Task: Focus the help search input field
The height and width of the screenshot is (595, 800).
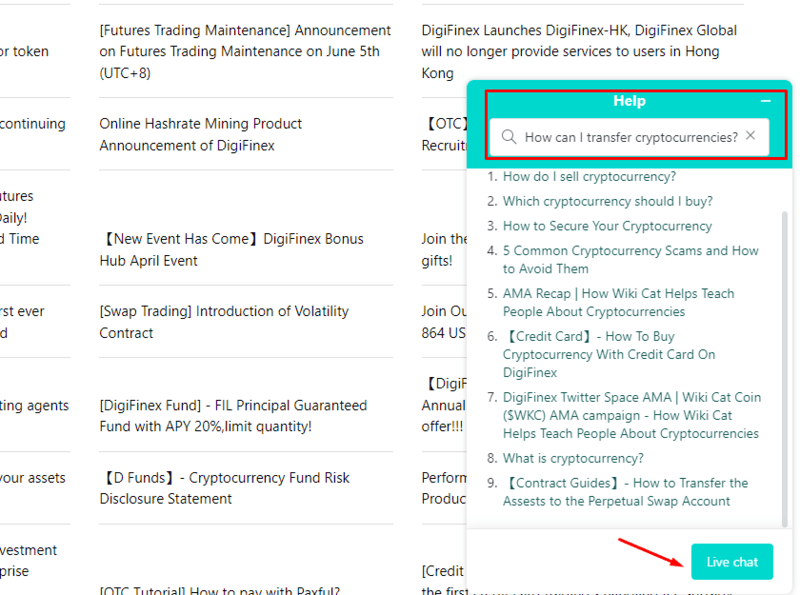Action: click(629, 137)
